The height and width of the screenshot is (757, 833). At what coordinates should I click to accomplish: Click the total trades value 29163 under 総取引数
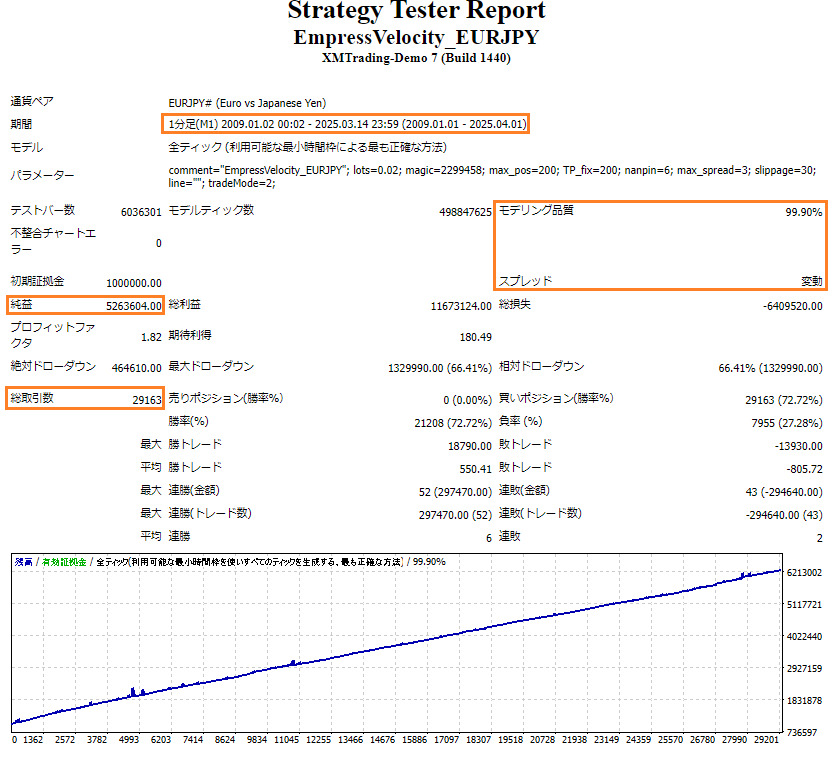pos(147,399)
